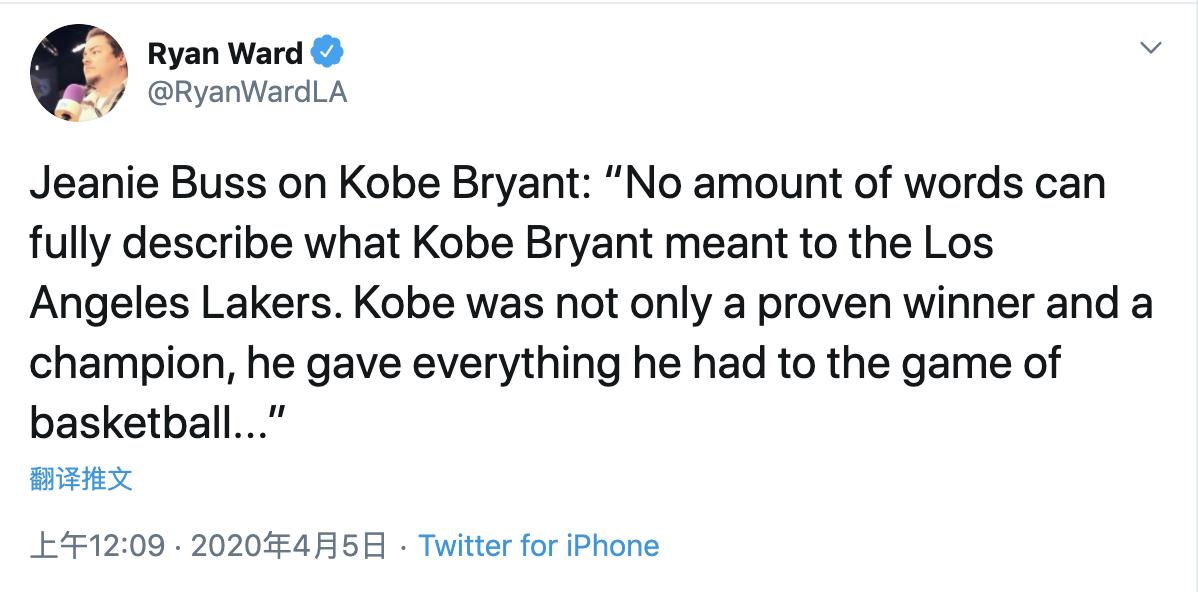Expand the tweet options chevron
The width and height of the screenshot is (1198, 592).
1151,48
